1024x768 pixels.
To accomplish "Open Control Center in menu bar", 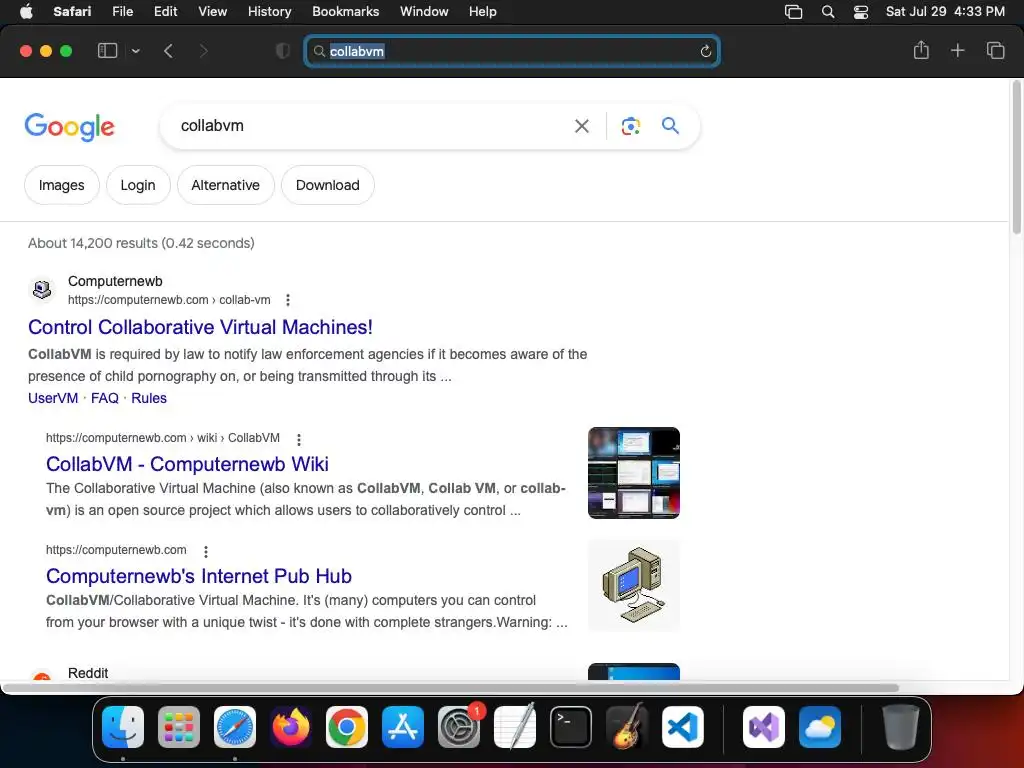I will click(x=861, y=12).
